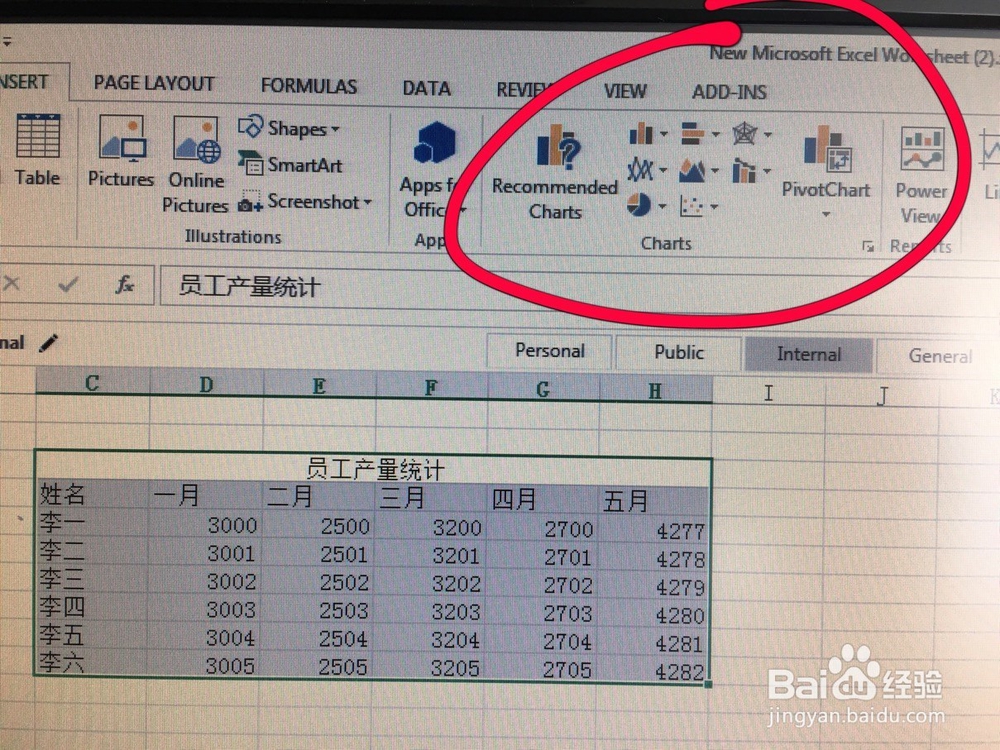The height and width of the screenshot is (750, 1000).
Task: Click the 姓名 header cell
Action: 92,494
